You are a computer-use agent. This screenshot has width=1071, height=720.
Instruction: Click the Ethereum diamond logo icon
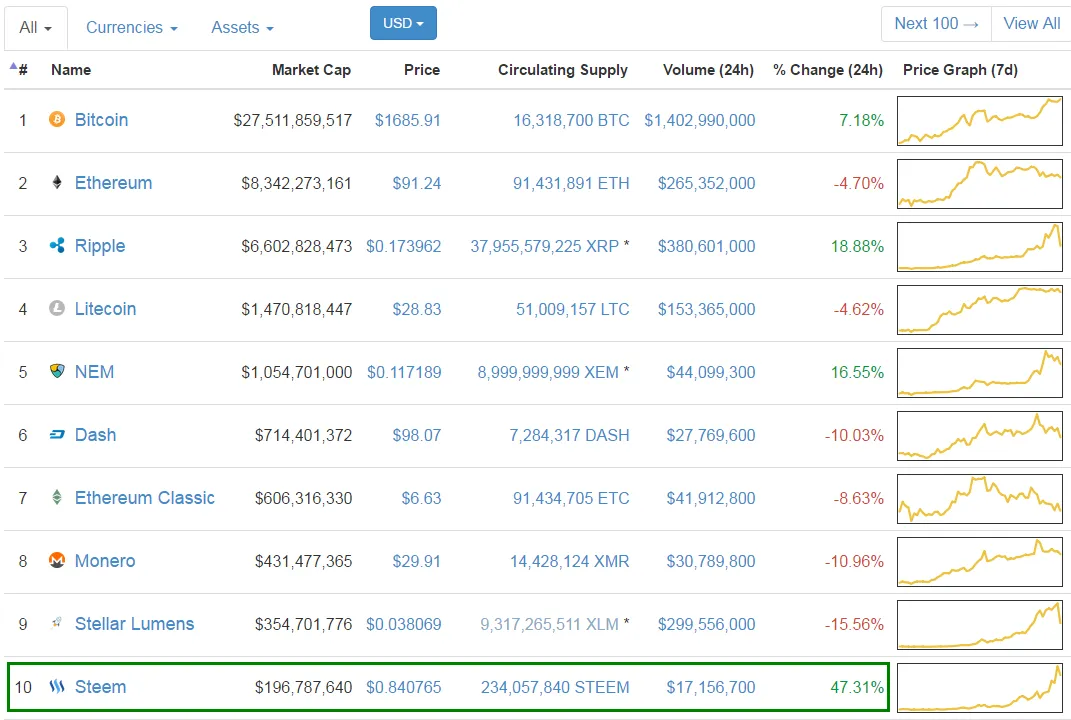pos(57,183)
